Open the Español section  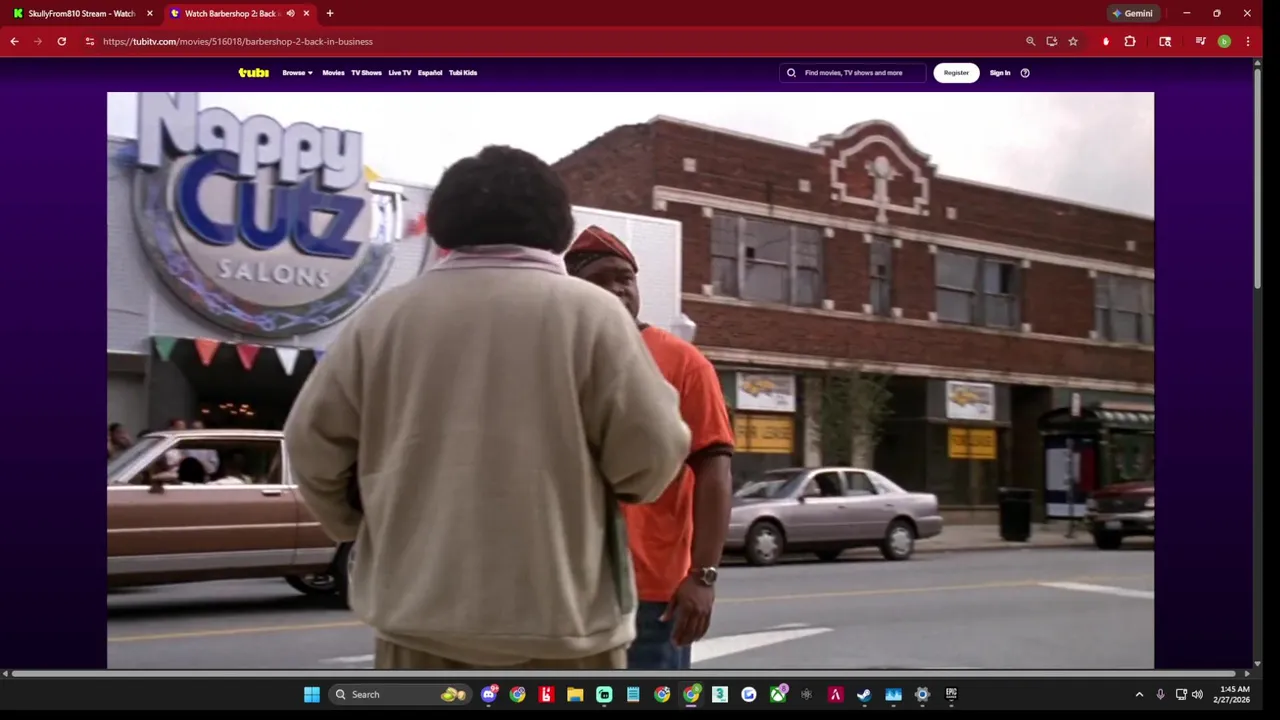[430, 73]
